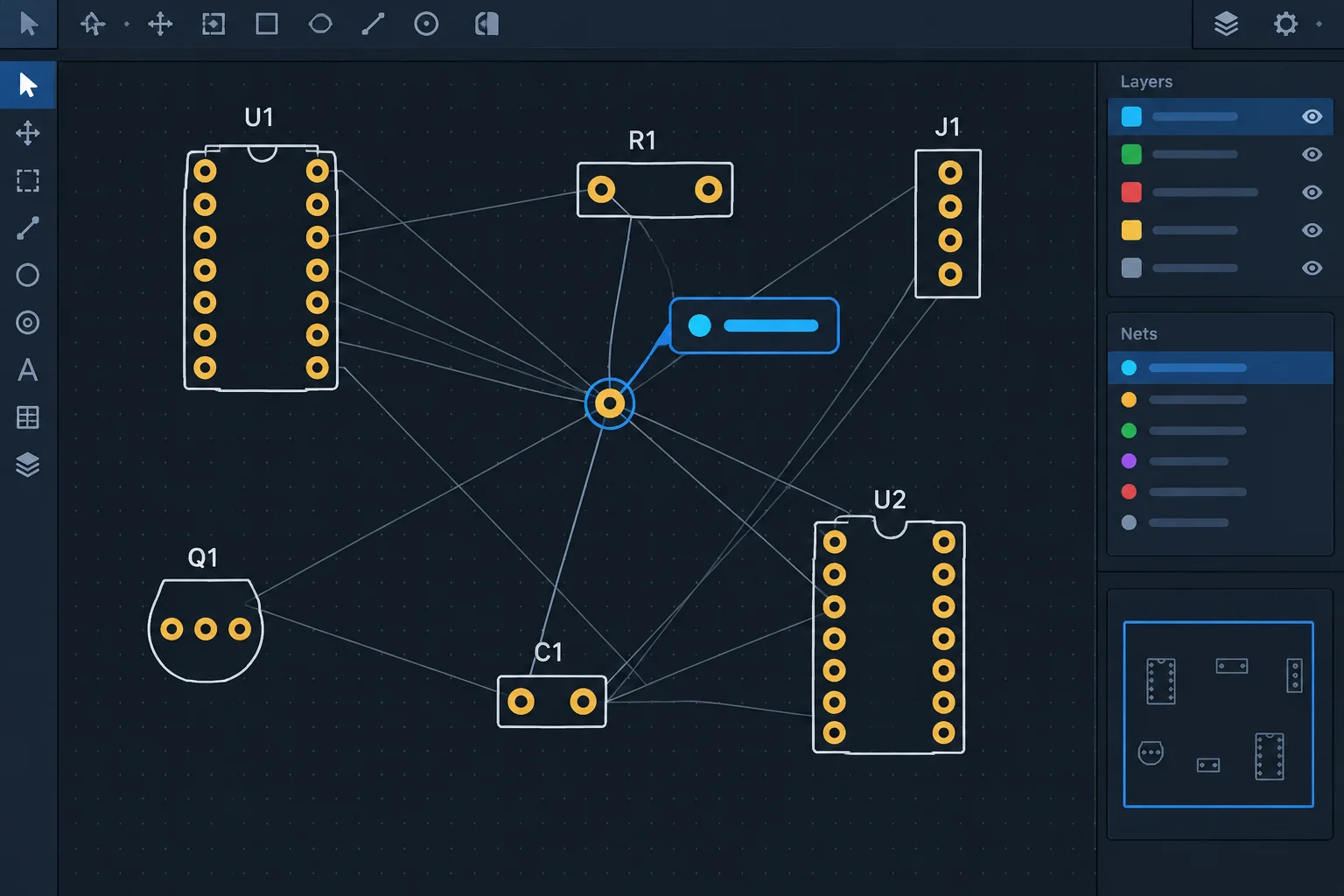Image resolution: width=1344 pixels, height=896 pixels.
Task: Choose the concentric via tool in left sidebar
Action: point(28,322)
